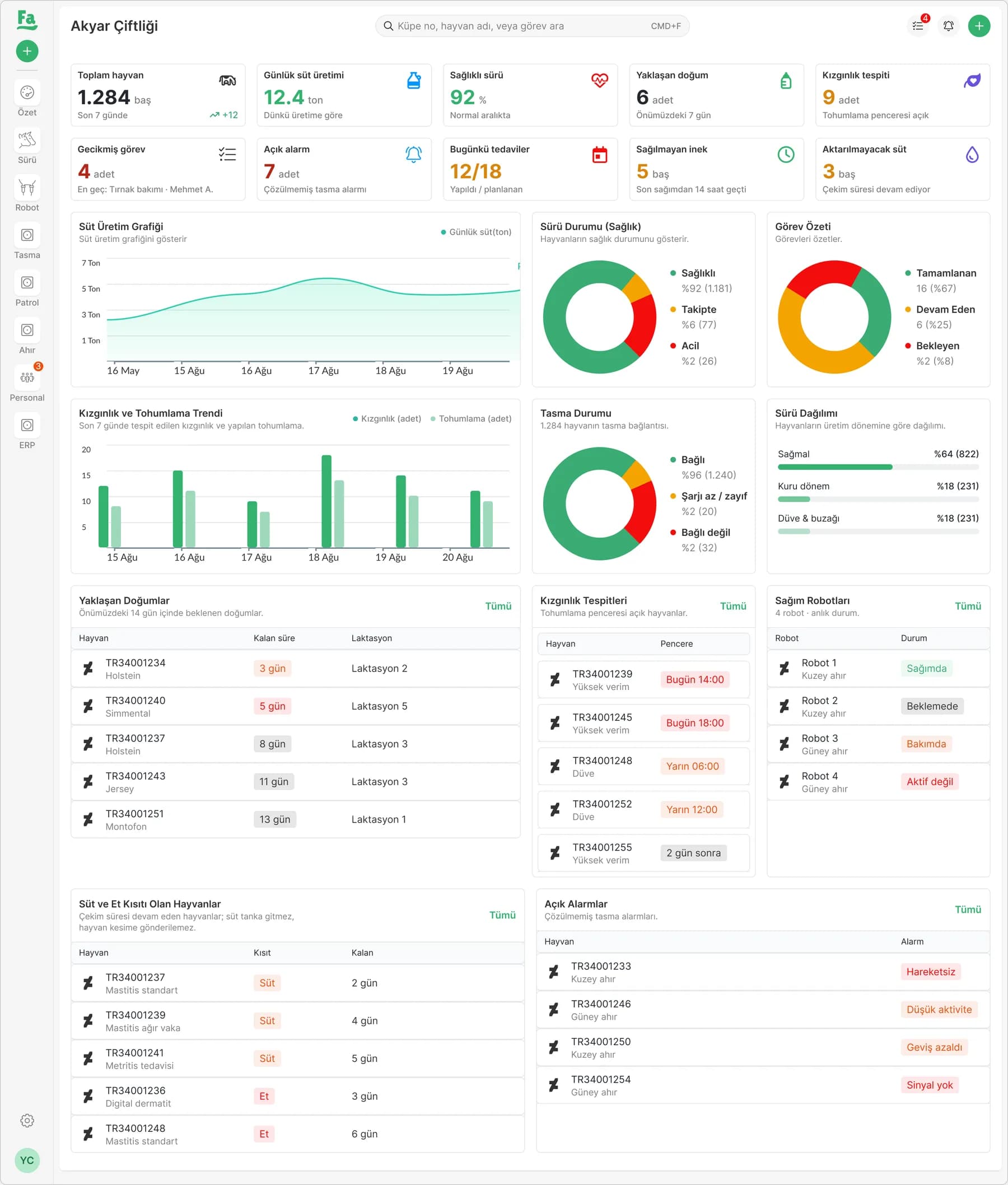Click the Sağmal progress bar in Sürü Dağılımı
Image resolution: width=1008 pixels, height=1185 pixels.
tap(878, 468)
